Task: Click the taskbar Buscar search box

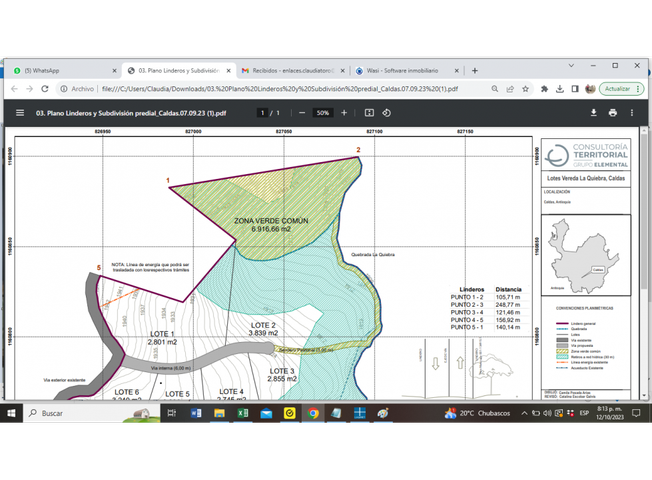Action: coord(92,413)
